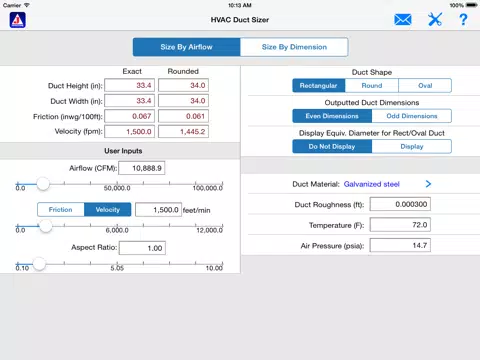
Task: Select rounded Friction value 0.061
Action: pos(183,116)
